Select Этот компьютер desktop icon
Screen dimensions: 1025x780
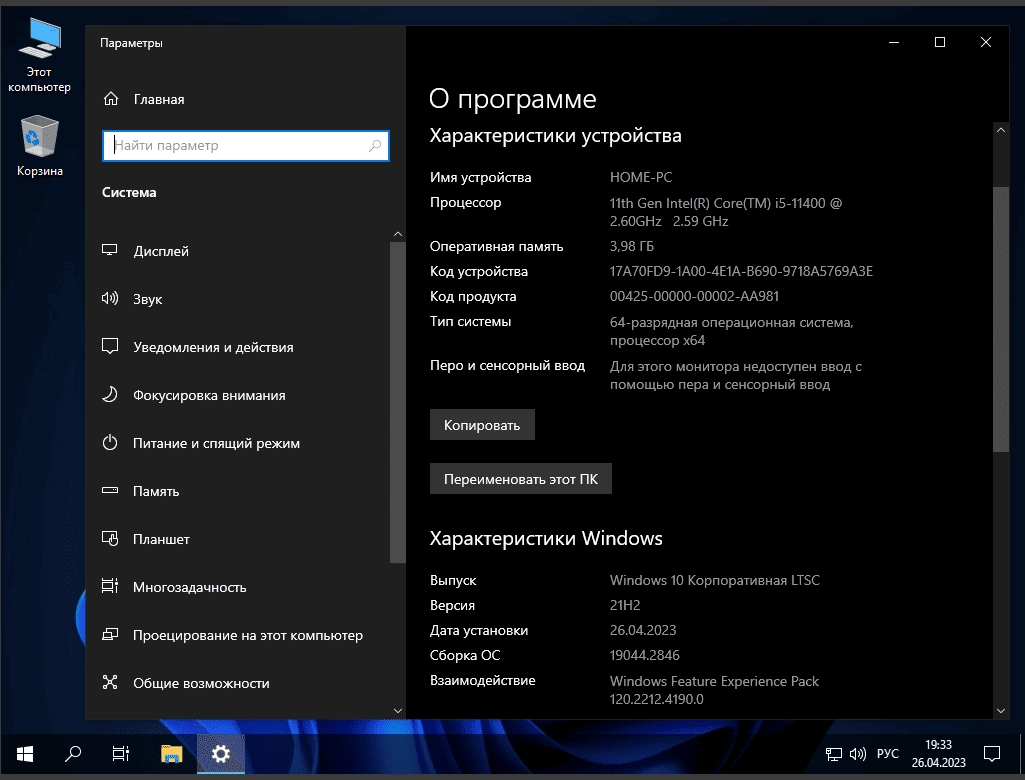coord(39,56)
